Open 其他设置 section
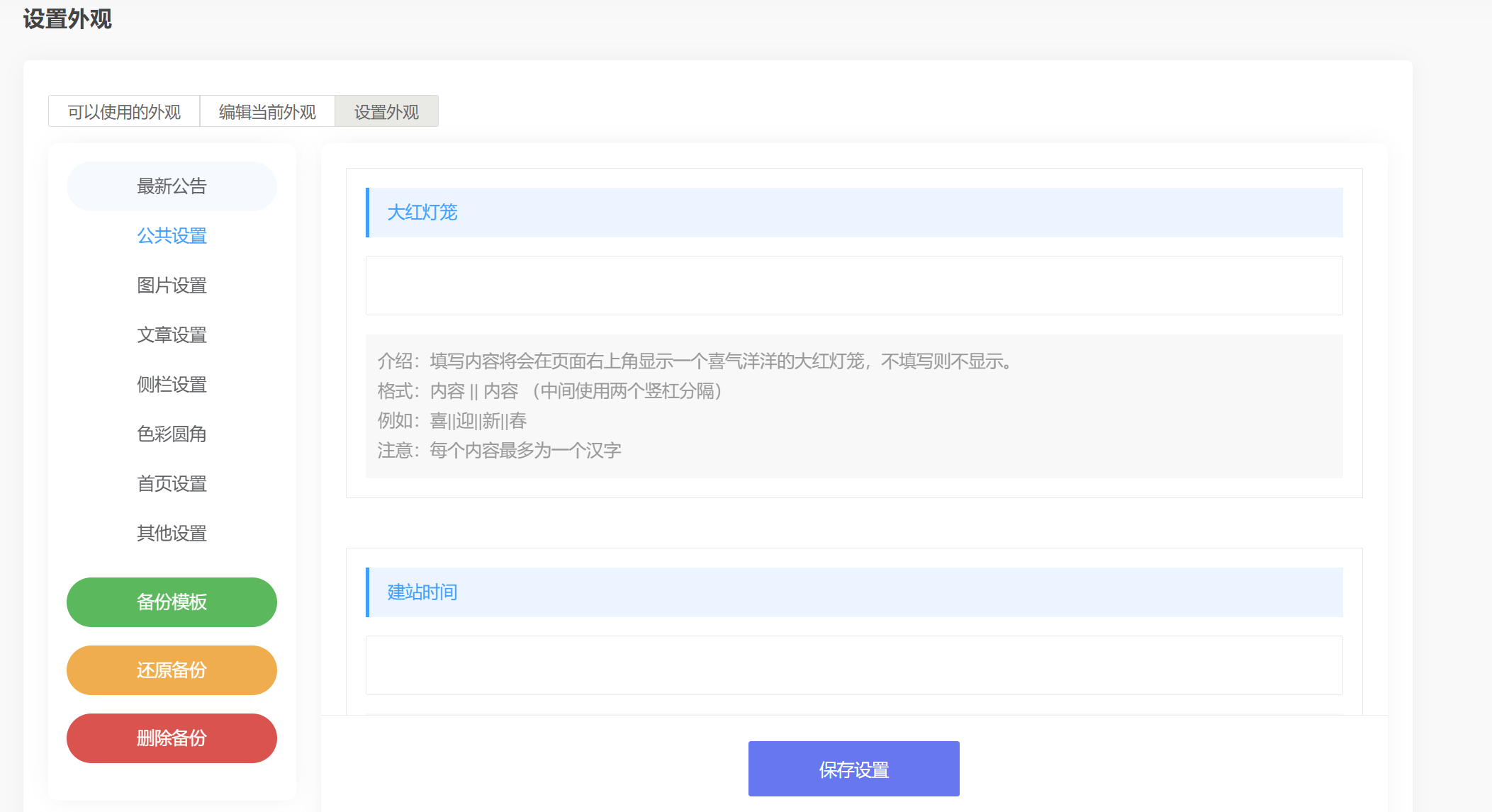 click(x=172, y=534)
